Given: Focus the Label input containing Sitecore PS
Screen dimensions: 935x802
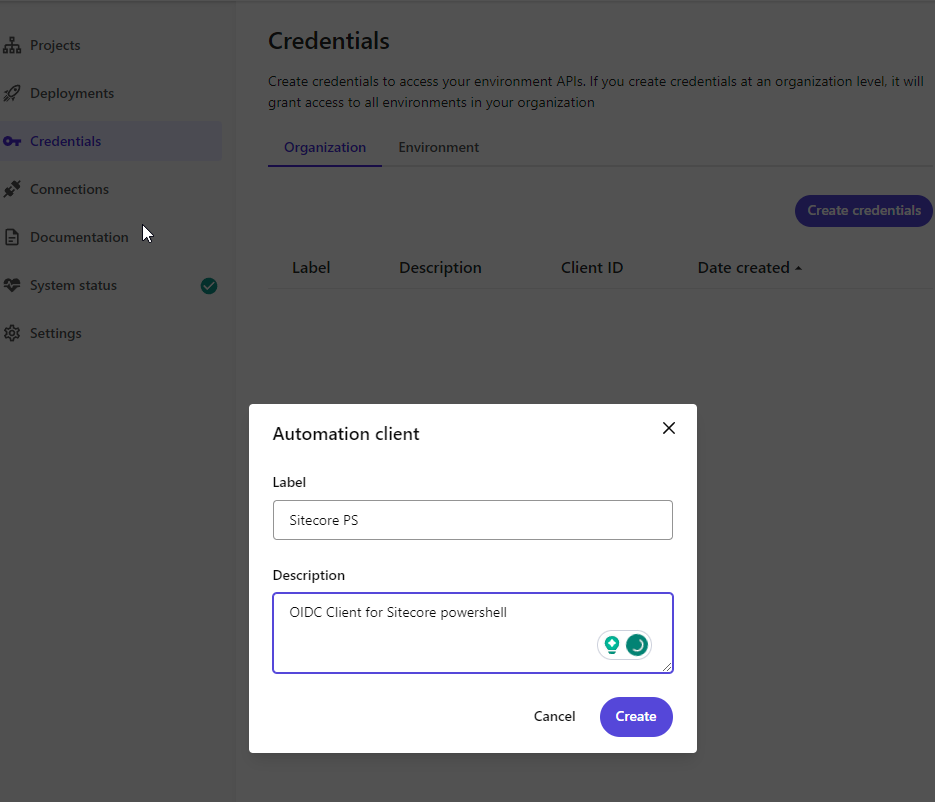Looking at the screenshot, I should coord(472,520).
